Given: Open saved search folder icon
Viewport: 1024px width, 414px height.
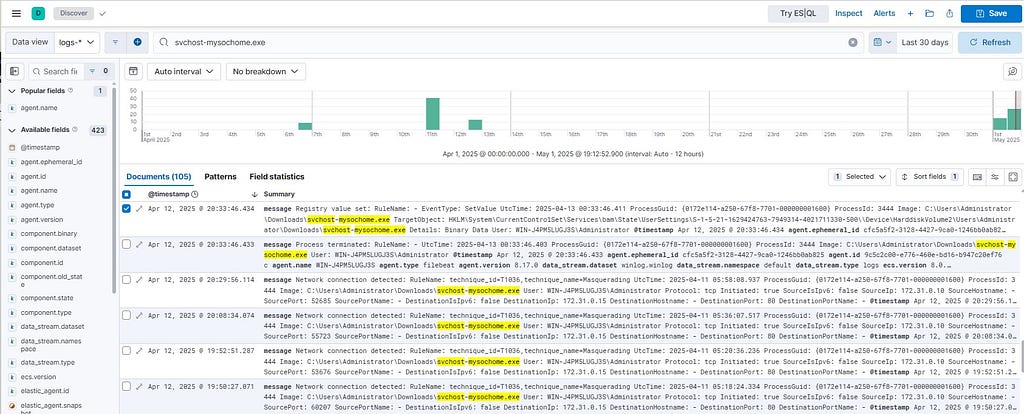Looking at the screenshot, I should [929, 13].
